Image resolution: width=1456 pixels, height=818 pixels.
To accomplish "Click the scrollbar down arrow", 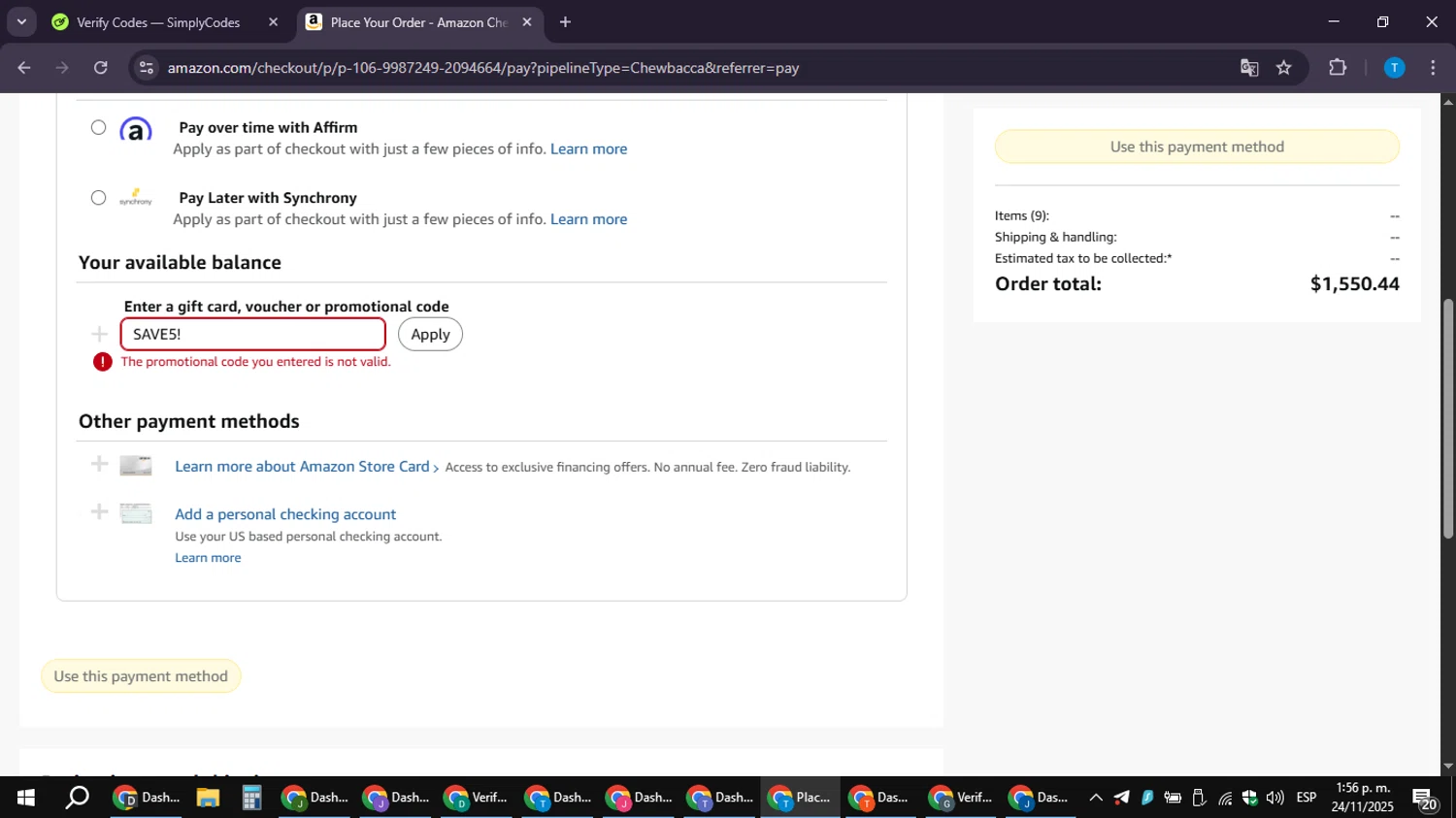I will [1448, 767].
